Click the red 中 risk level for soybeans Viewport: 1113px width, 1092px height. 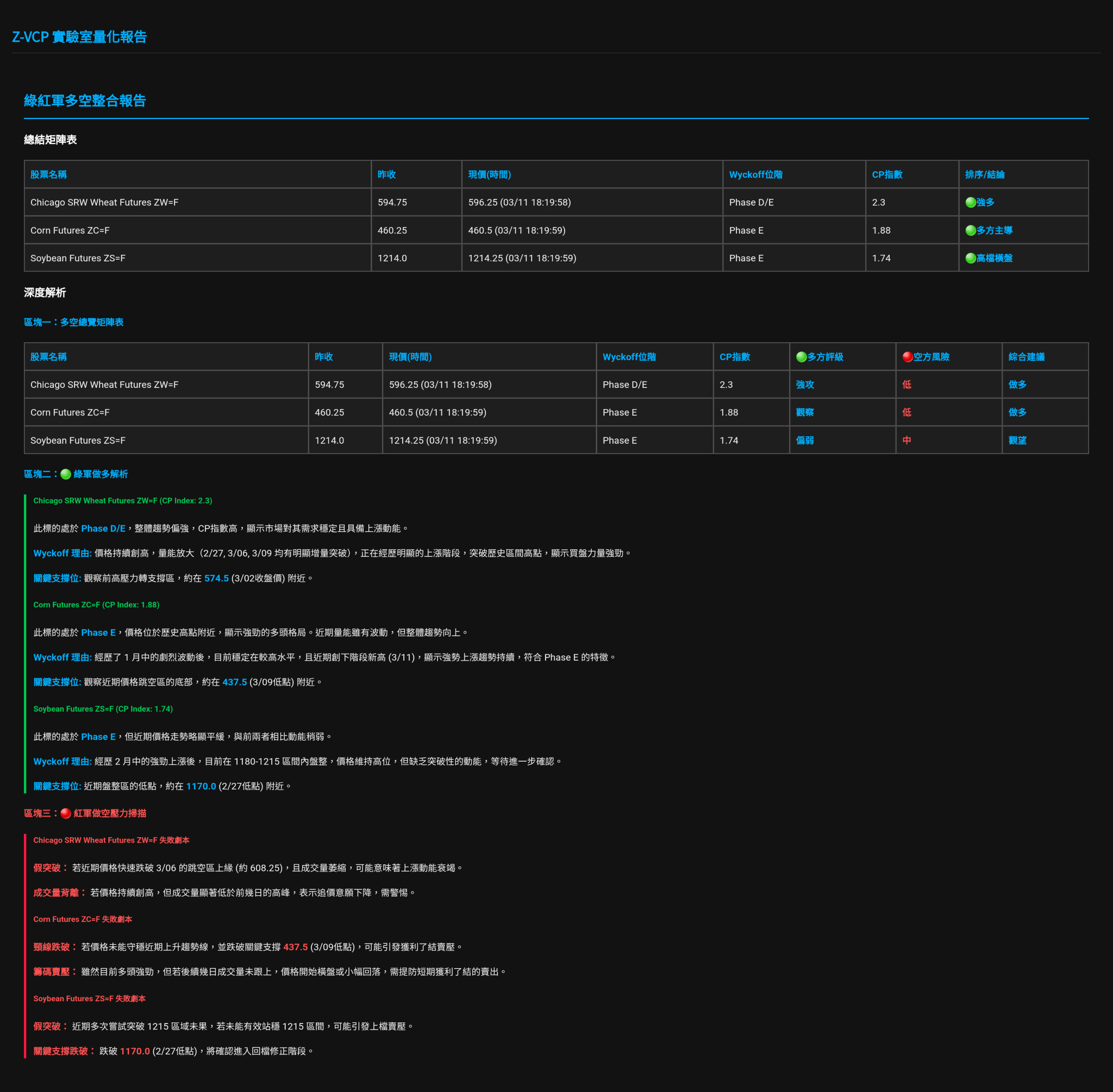(906, 441)
